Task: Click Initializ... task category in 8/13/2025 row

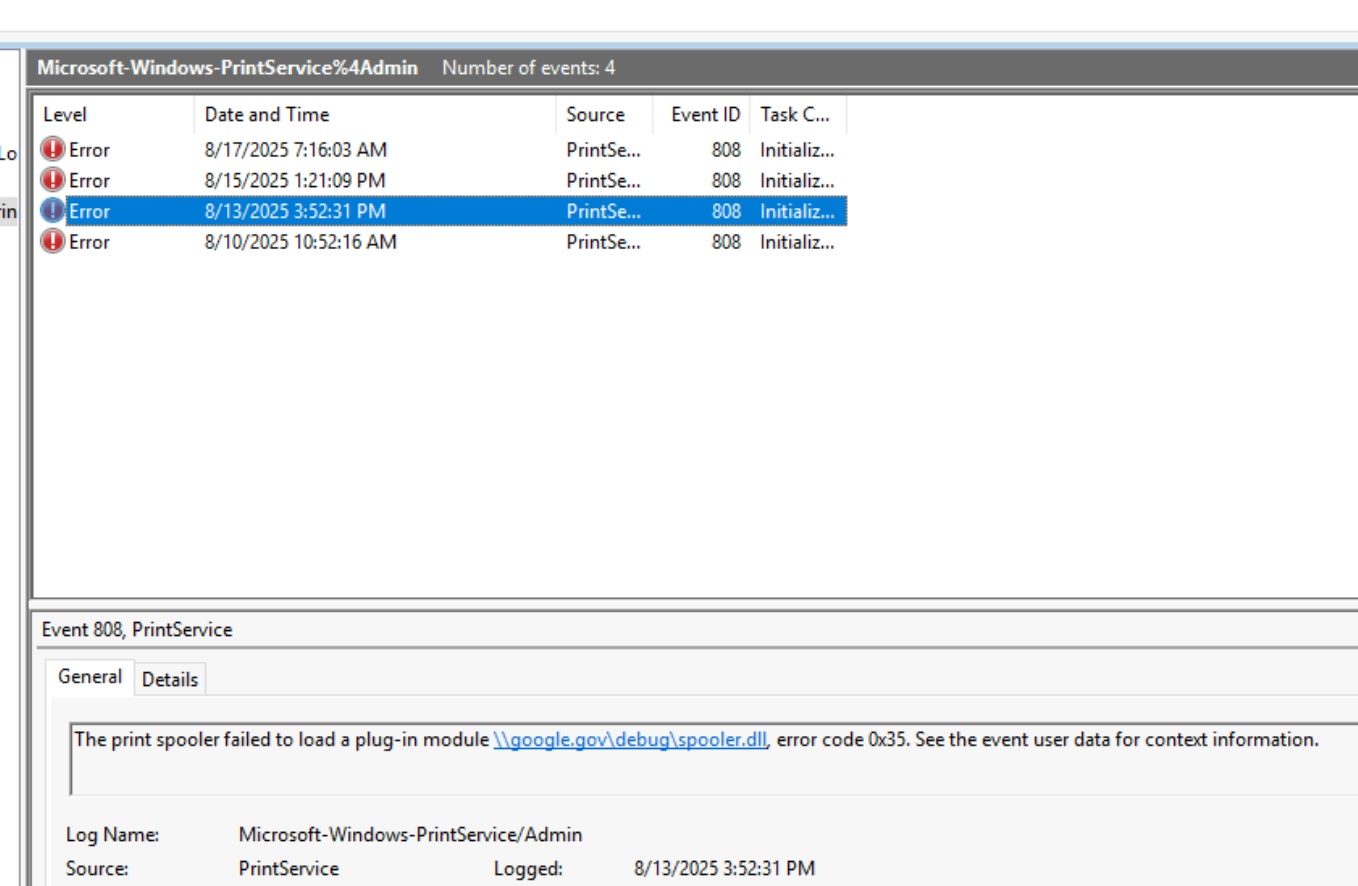Action: pyautogui.click(x=797, y=211)
